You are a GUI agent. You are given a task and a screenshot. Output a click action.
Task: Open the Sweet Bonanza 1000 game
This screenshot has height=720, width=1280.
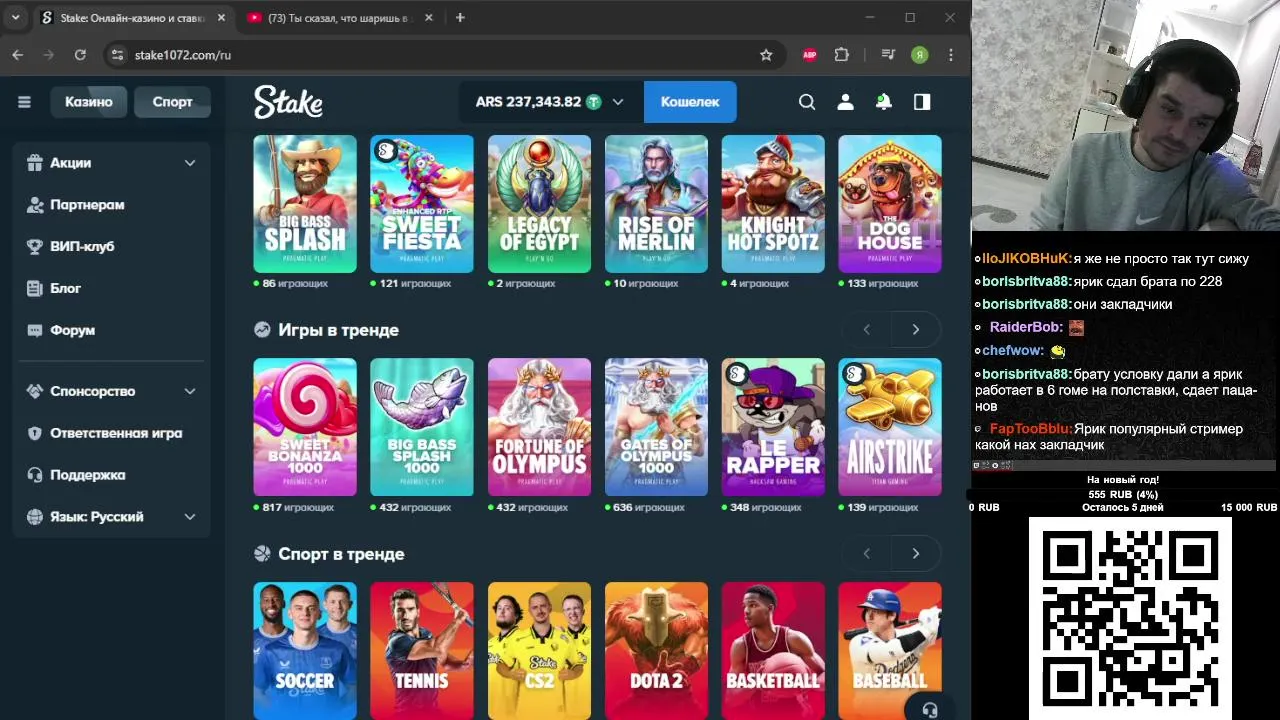(x=305, y=427)
